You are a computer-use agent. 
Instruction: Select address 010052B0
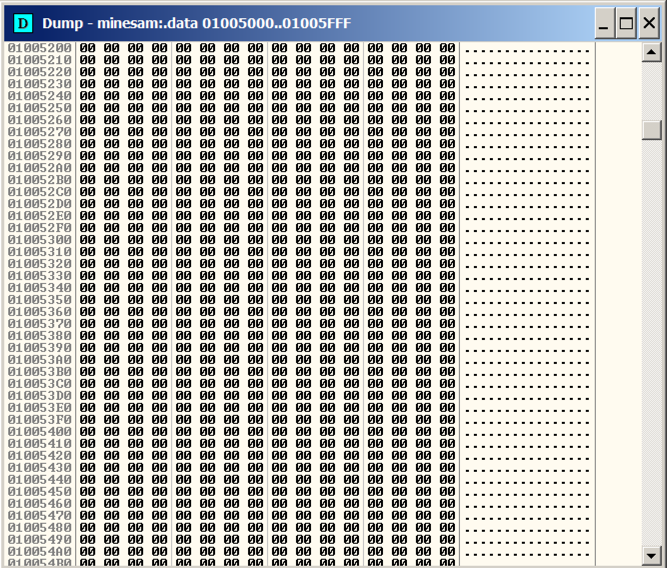[40, 180]
